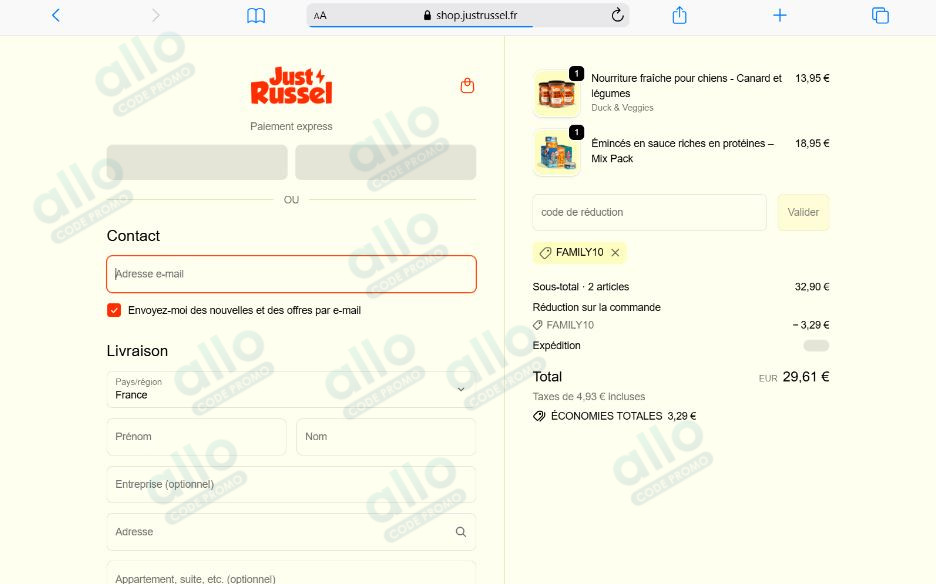Click the Valider button
This screenshot has height=584, width=936.
point(803,212)
